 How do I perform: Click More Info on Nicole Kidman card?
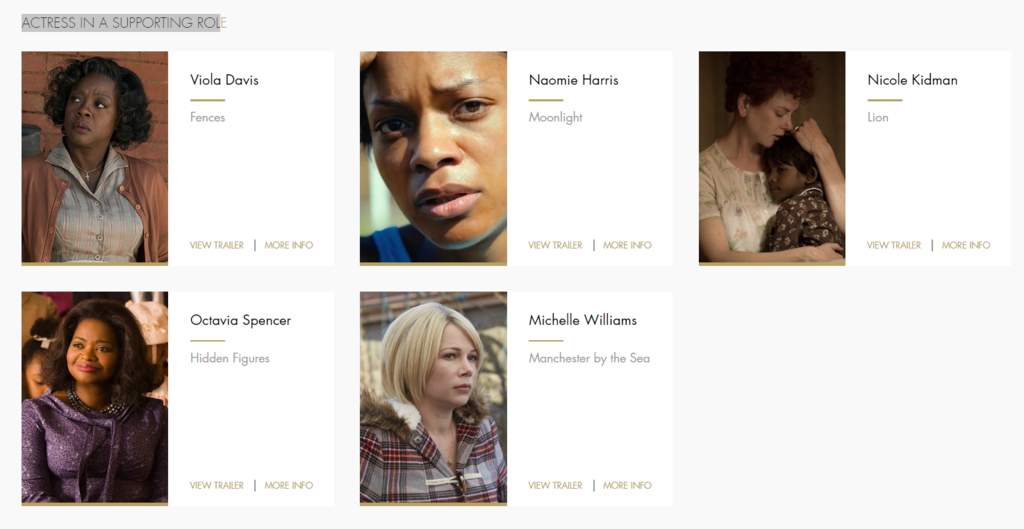(x=966, y=246)
